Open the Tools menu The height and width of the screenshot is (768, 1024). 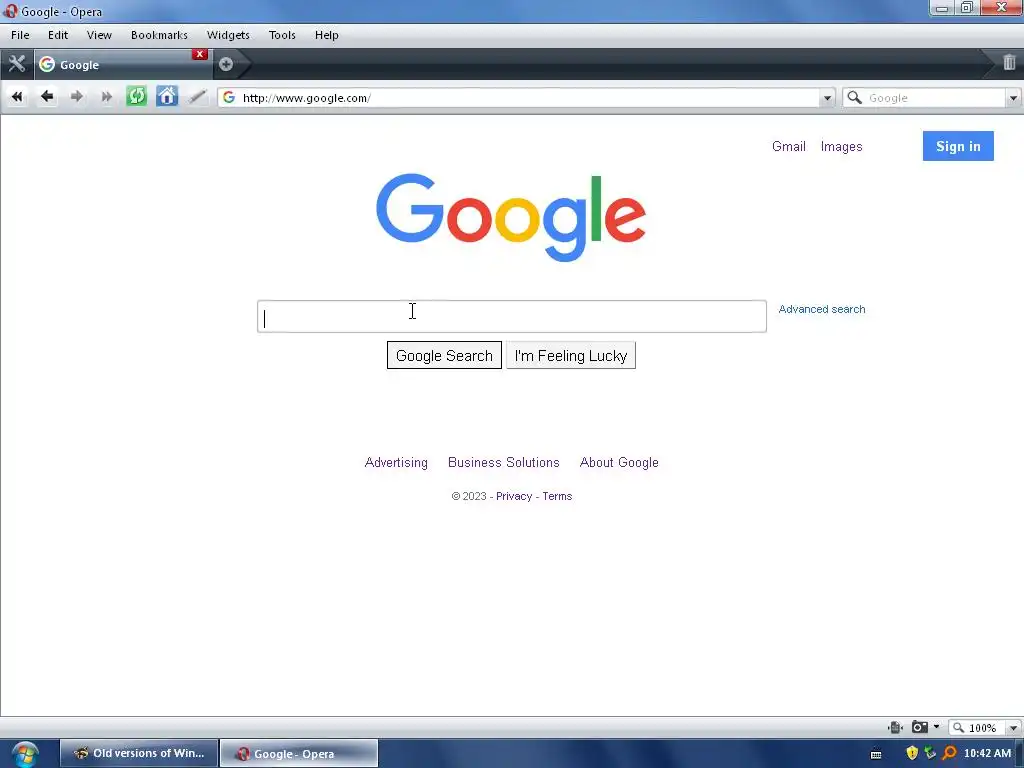pos(282,35)
